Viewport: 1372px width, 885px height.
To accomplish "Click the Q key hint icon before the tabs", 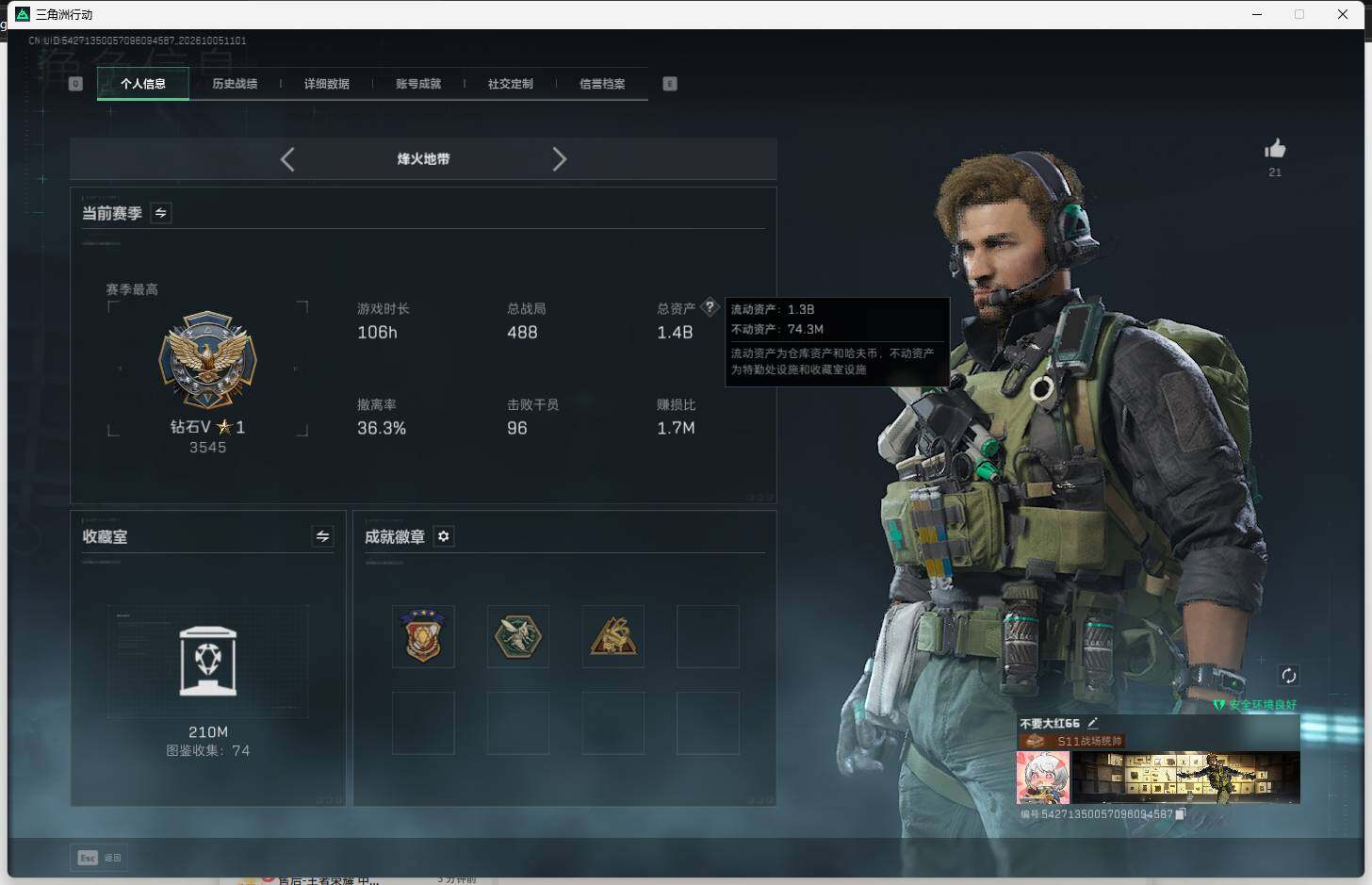I will point(76,84).
